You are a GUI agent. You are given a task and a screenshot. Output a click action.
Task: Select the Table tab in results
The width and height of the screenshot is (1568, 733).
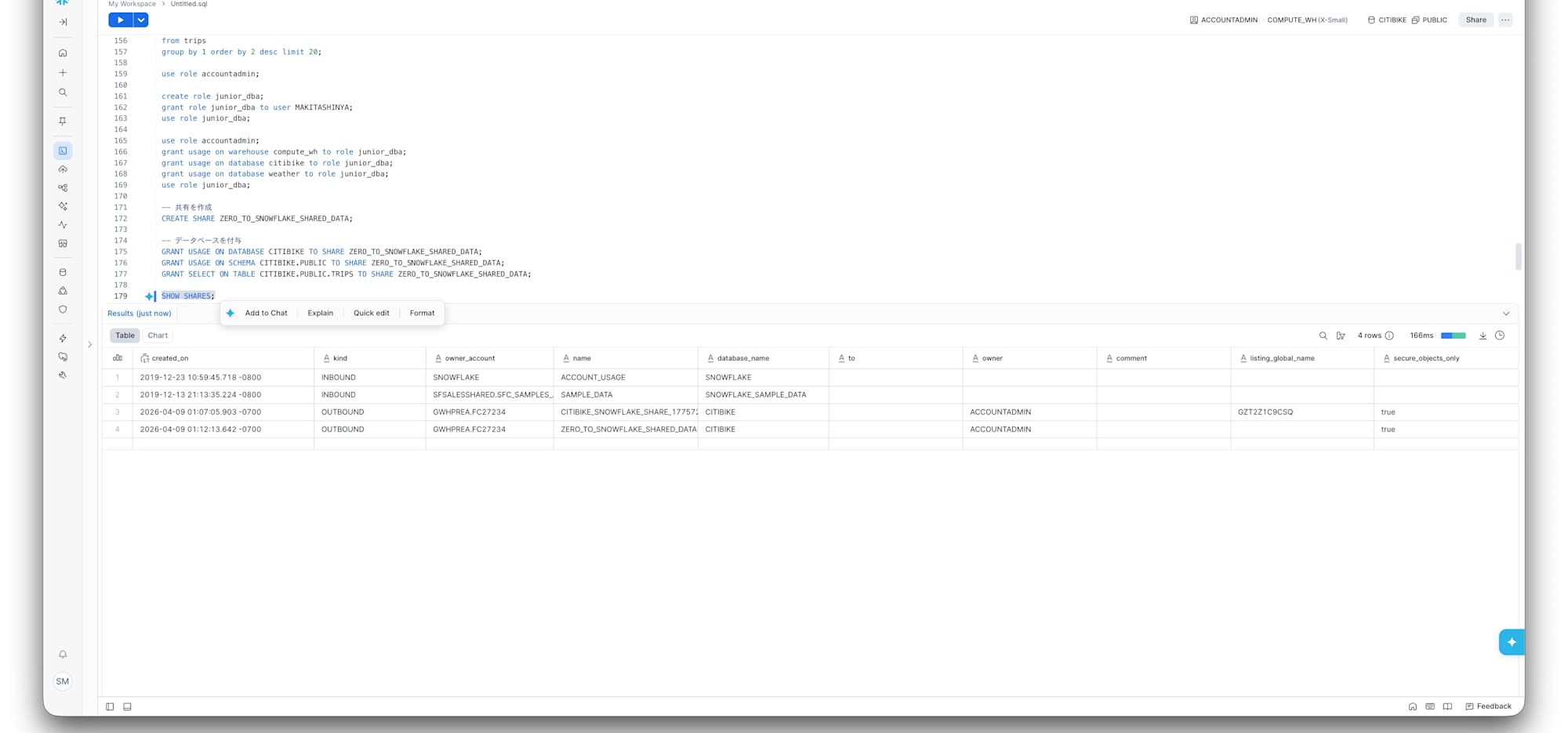coord(125,336)
